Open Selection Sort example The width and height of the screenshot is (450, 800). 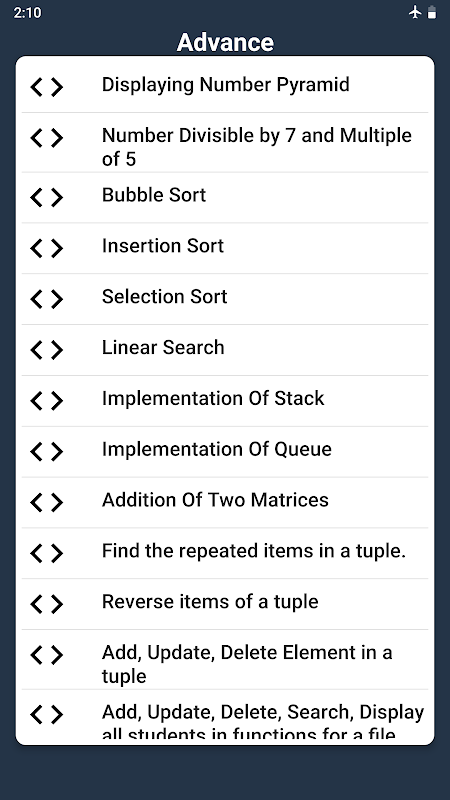click(x=224, y=299)
